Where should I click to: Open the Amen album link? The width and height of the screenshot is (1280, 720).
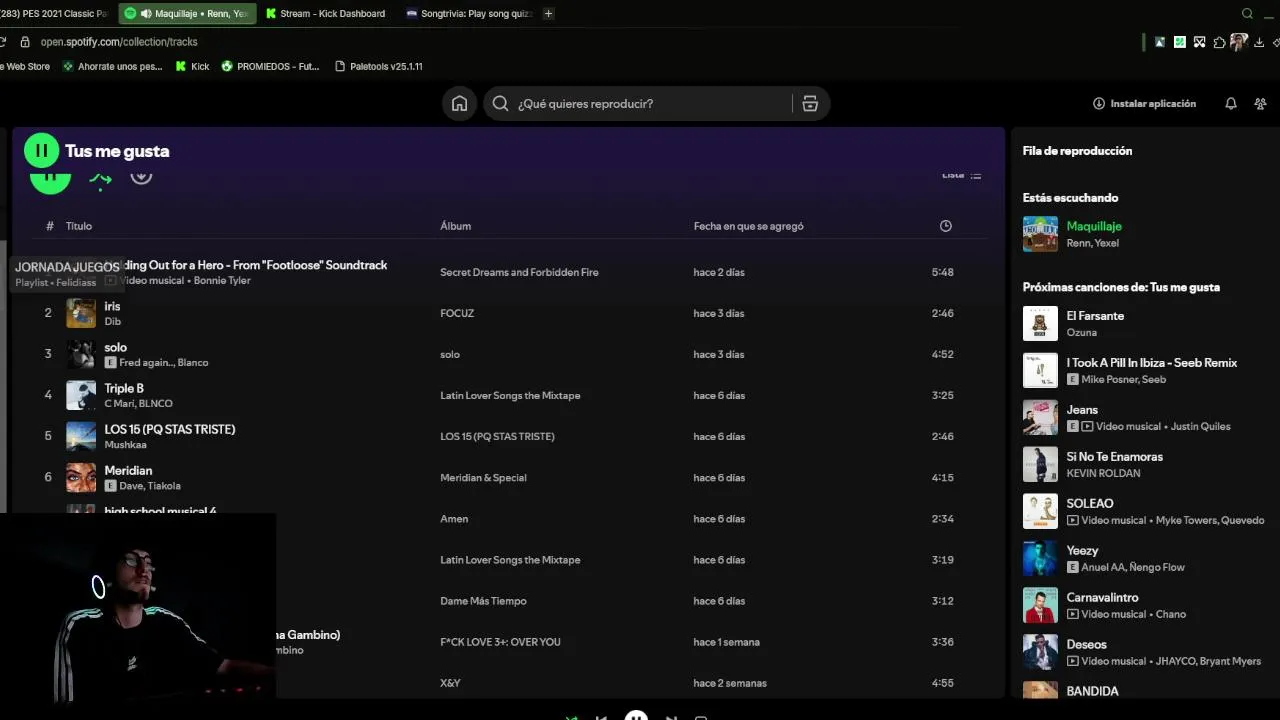click(454, 519)
